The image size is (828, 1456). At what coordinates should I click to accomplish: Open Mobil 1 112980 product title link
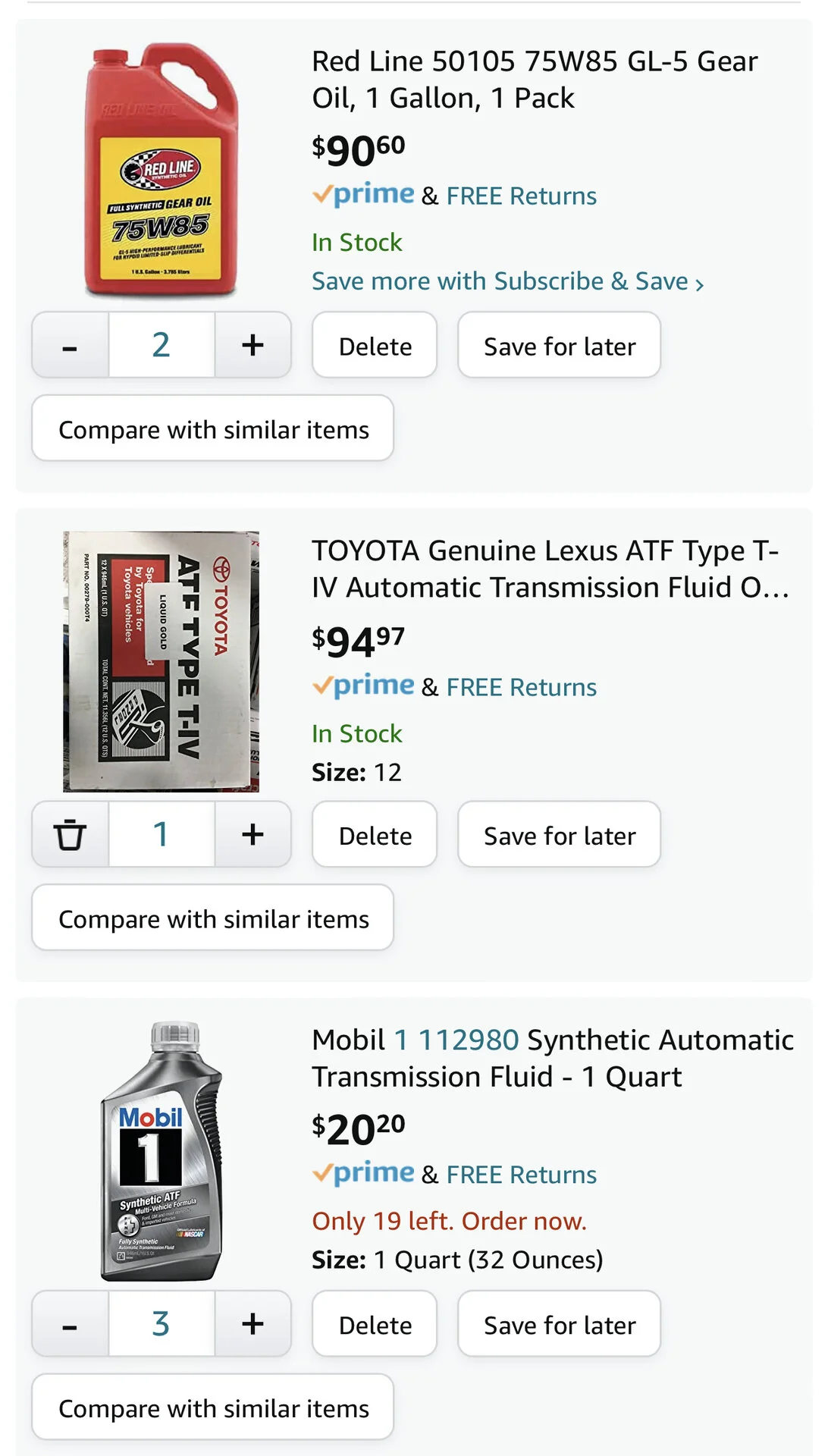point(552,1058)
